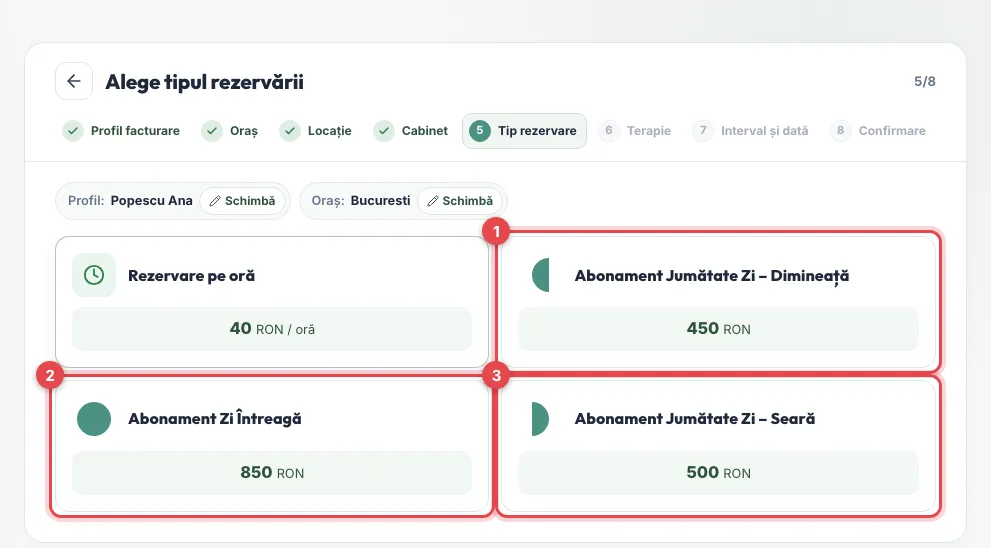
Task: Click the full-circle full-day subscription icon
Action: [94, 418]
